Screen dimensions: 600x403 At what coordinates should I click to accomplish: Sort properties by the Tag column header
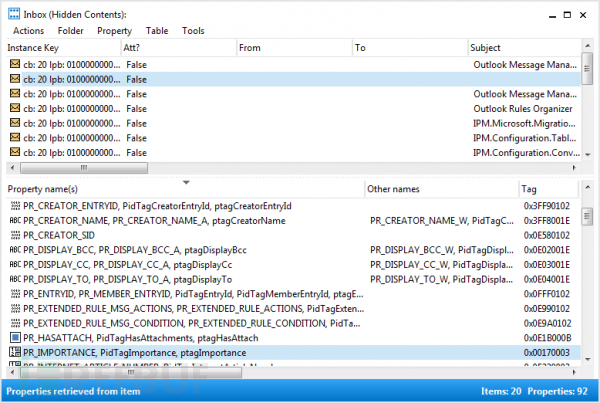pyautogui.click(x=545, y=189)
